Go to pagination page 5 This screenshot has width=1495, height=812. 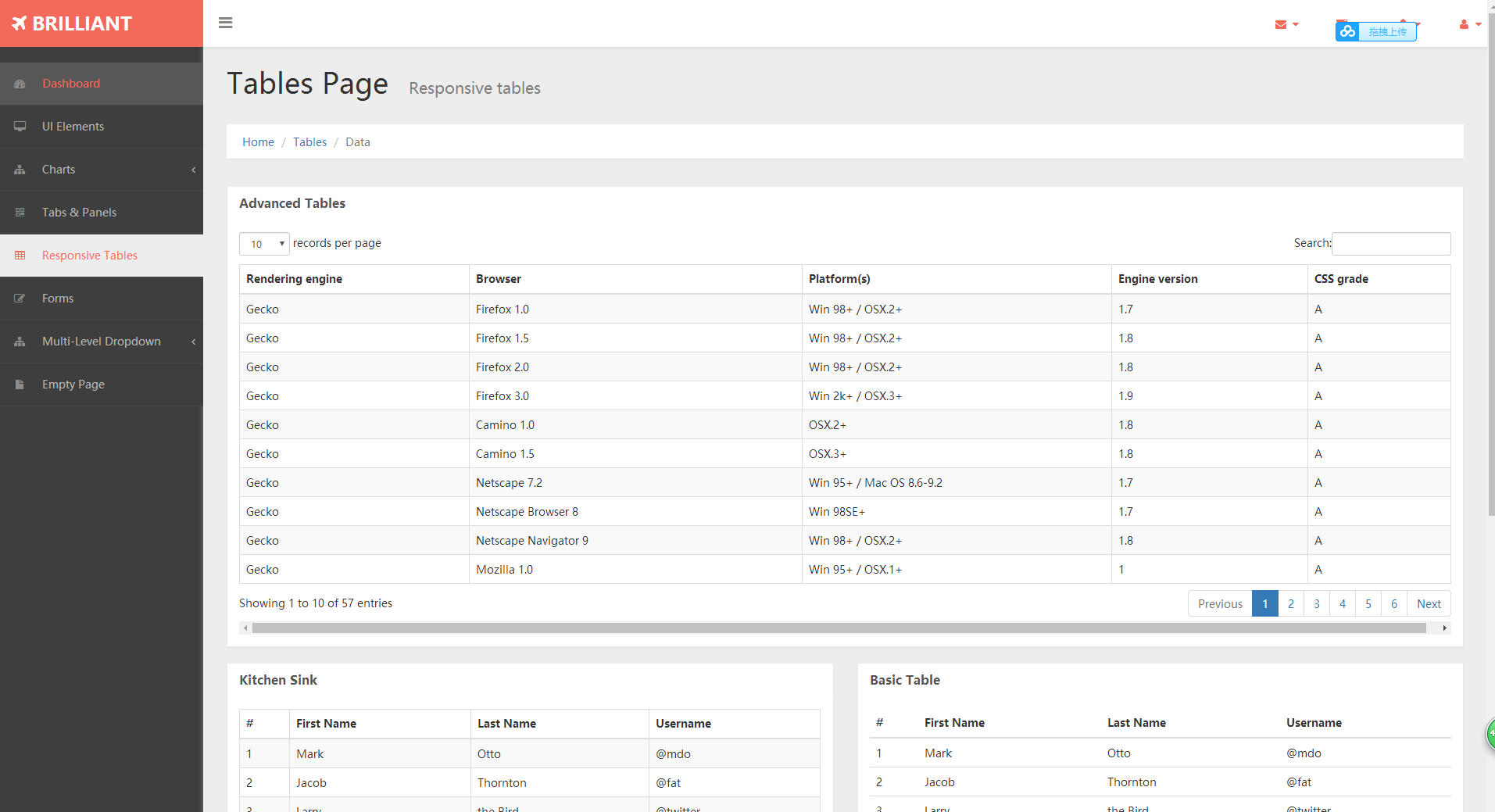1368,604
